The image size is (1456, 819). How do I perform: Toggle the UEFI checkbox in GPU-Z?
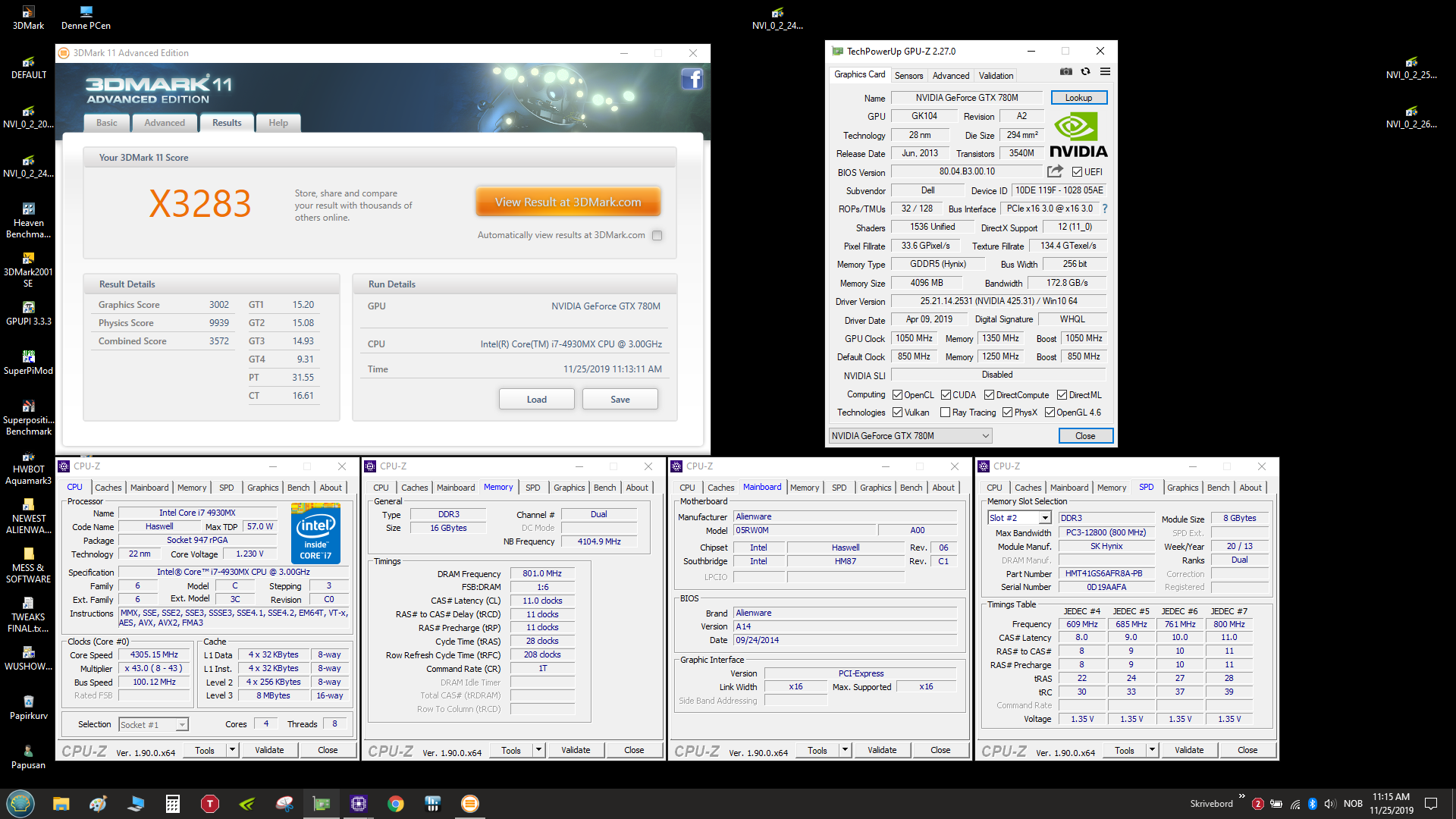pos(1077,172)
